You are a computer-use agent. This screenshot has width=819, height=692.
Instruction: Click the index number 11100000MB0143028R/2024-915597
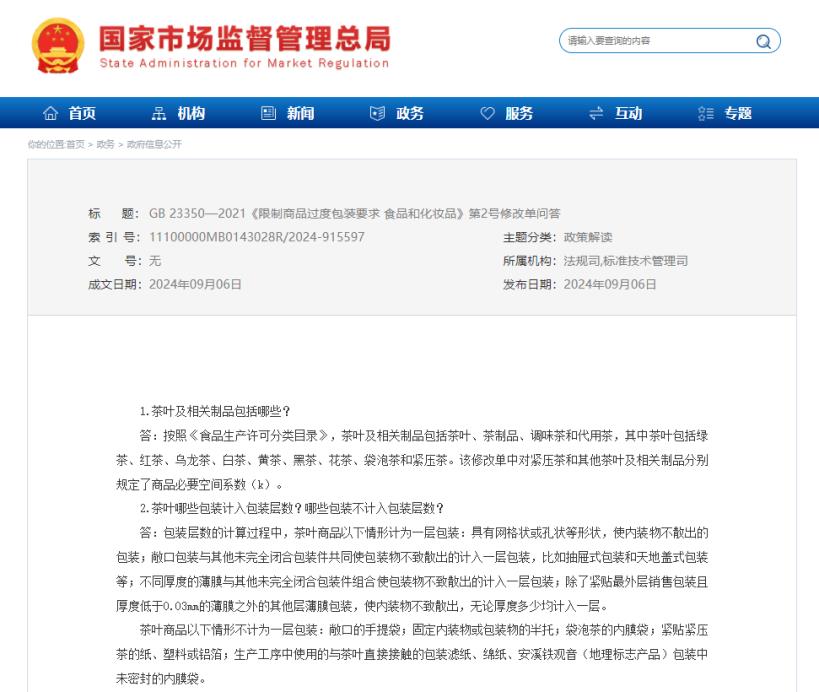(x=256, y=237)
